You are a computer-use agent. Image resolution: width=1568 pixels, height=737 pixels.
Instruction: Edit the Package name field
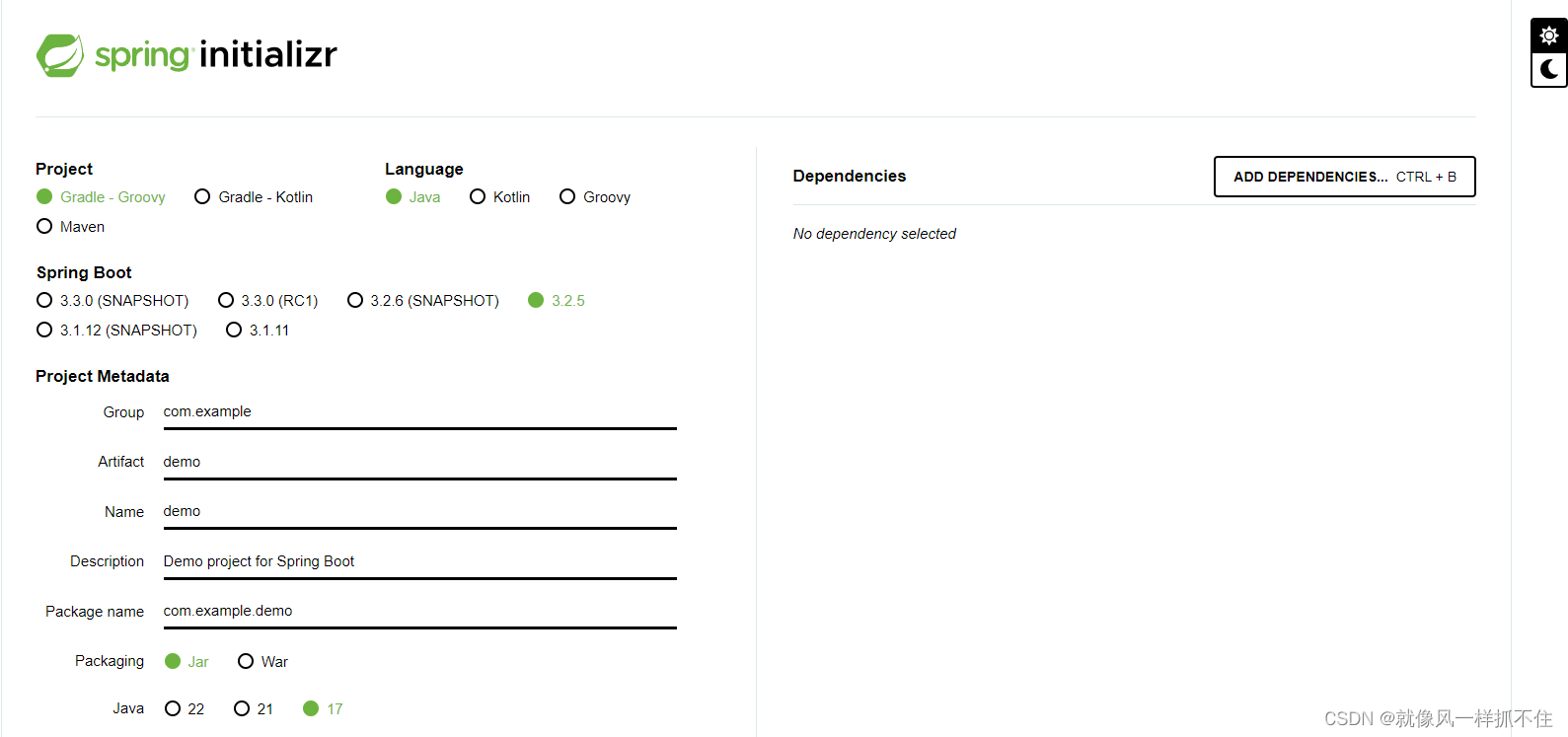419,611
